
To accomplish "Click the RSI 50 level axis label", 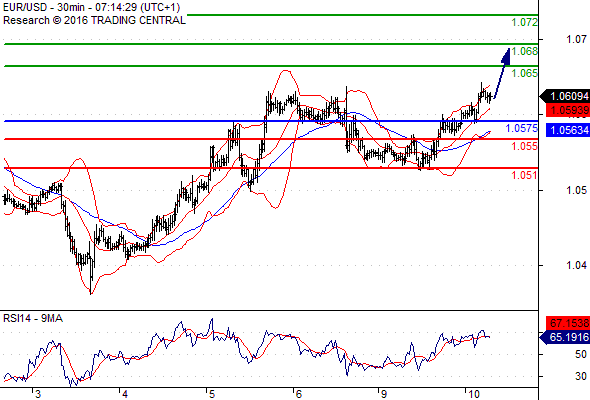I will (581, 354).
